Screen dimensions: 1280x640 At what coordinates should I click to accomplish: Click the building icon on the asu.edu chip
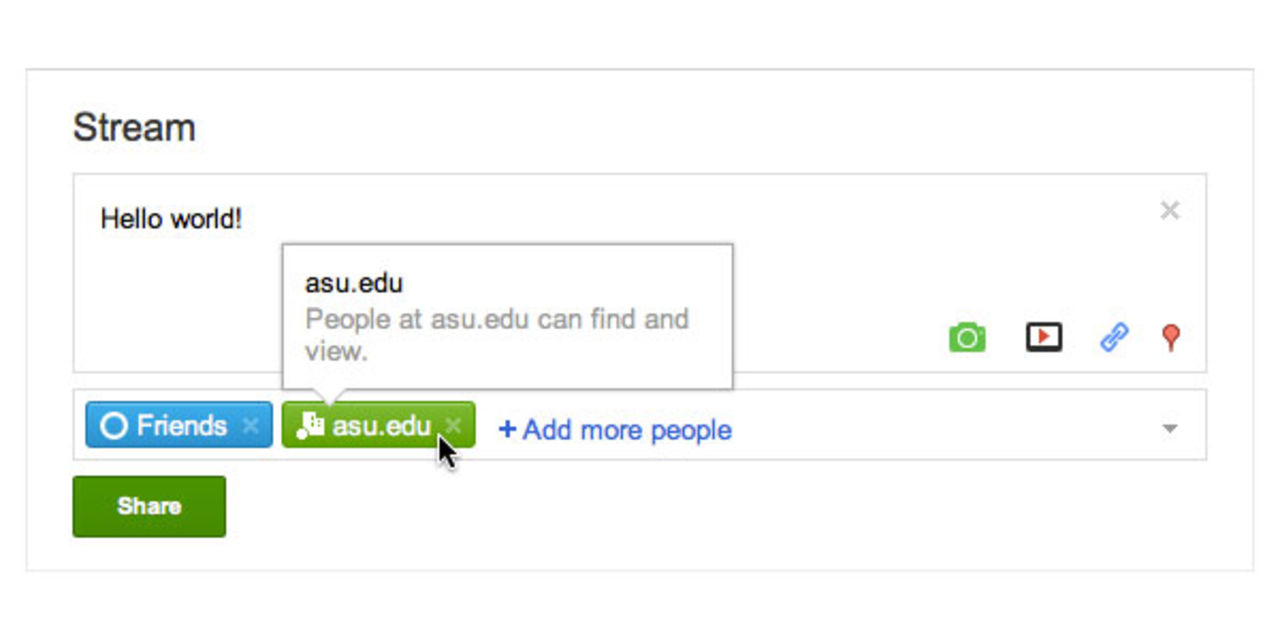tap(311, 426)
